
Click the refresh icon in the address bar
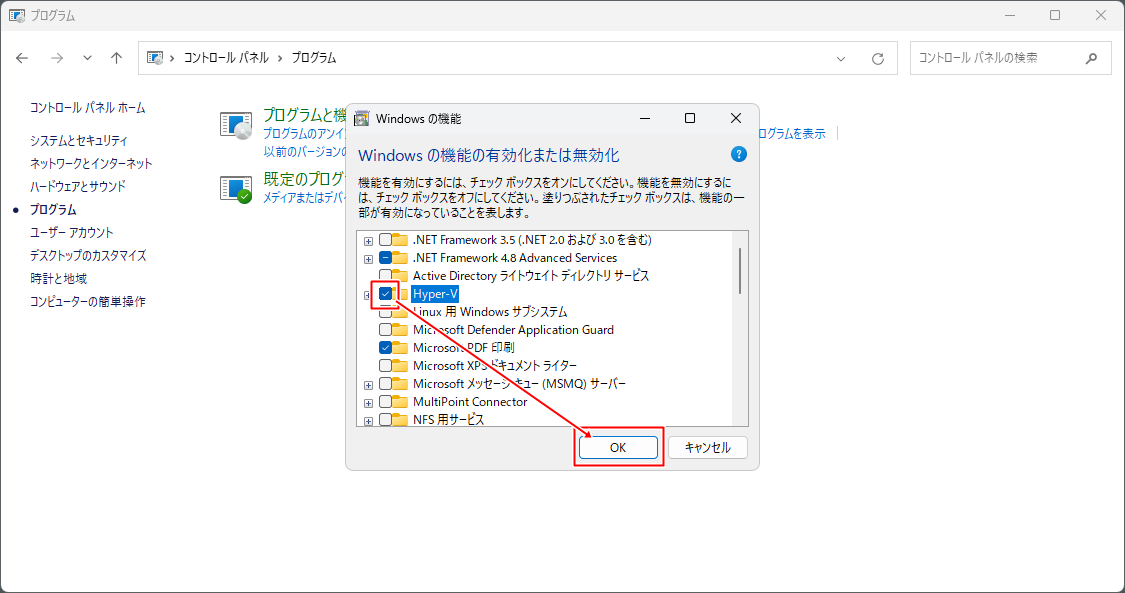coord(877,58)
